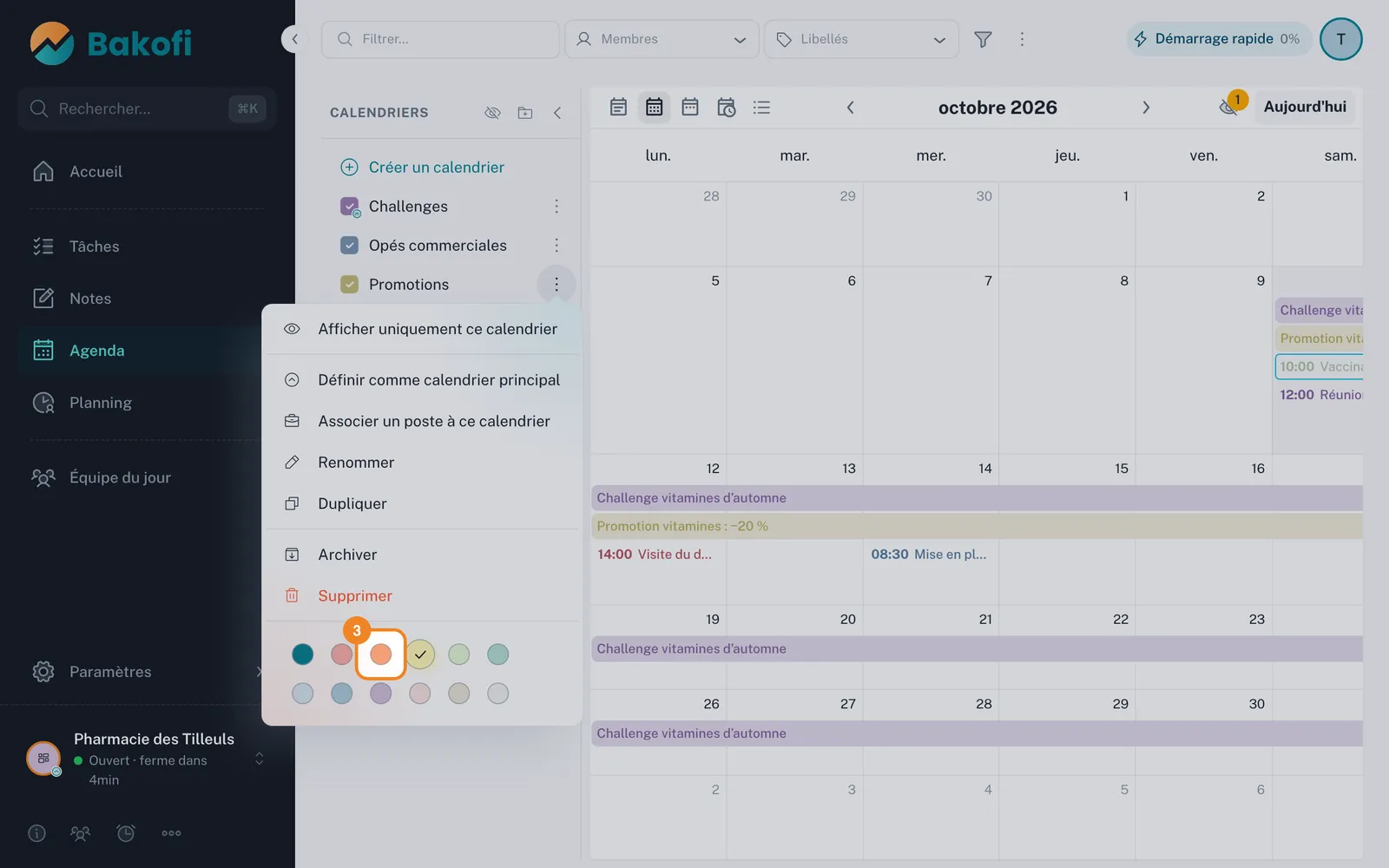Go to the previous month arrow
The width and height of the screenshot is (1389, 868).
851,108
